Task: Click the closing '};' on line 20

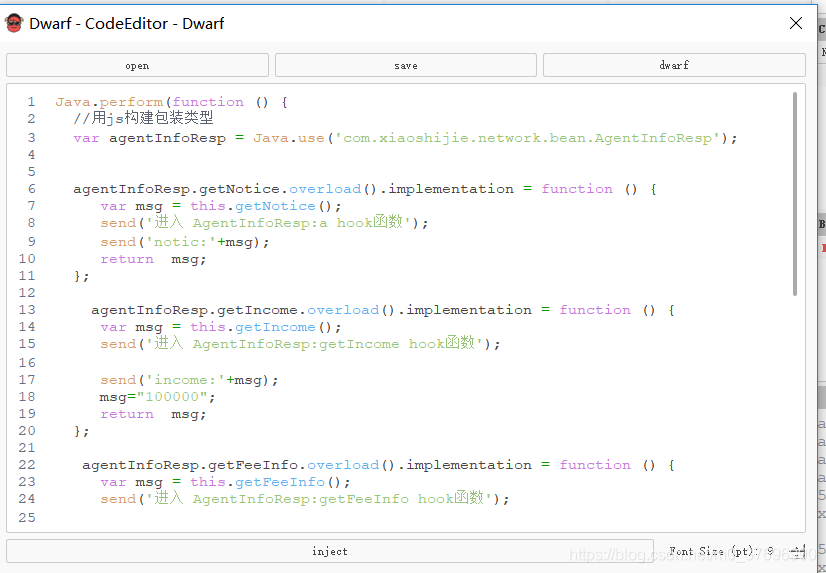Action: pos(82,431)
